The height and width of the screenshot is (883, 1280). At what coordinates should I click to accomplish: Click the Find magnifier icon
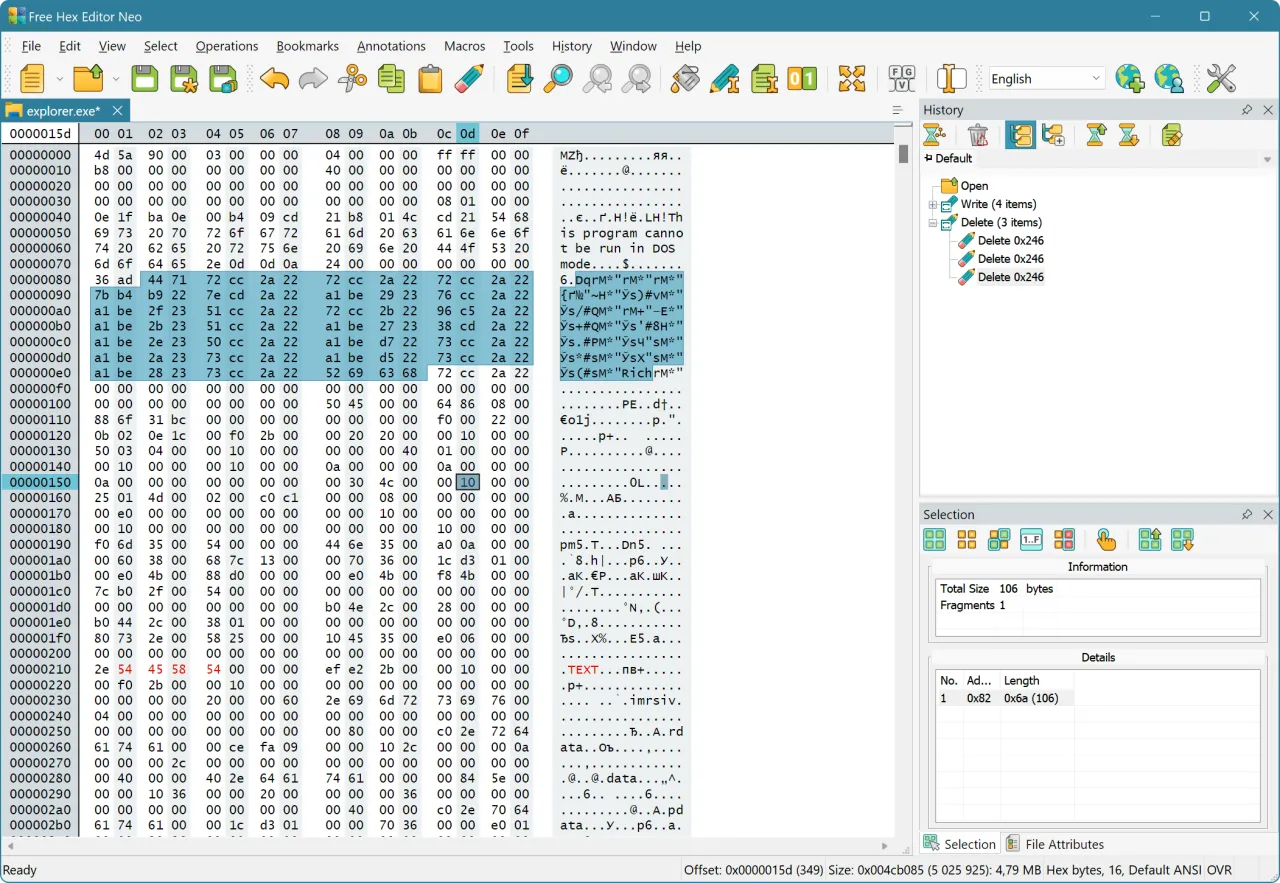[x=557, y=79]
